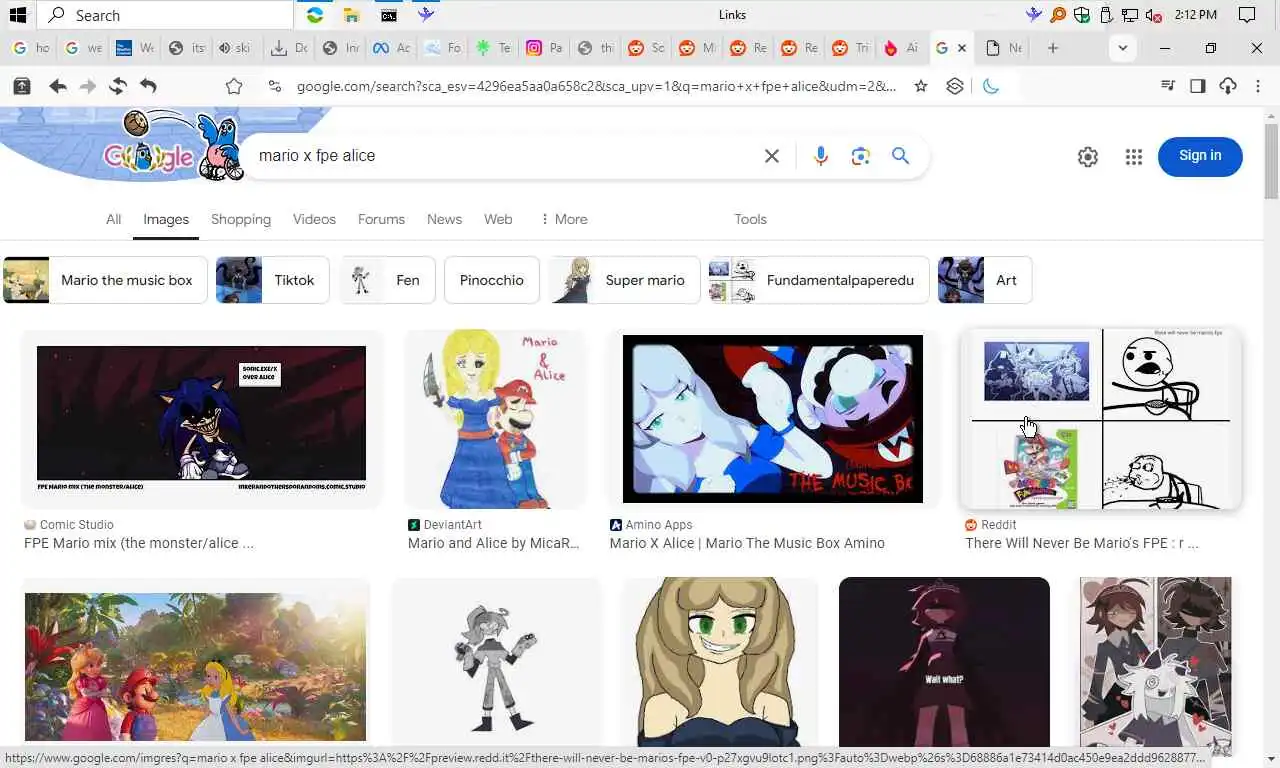Open the DeviantArt Mario and Alice drawing

tap(495, 419)
